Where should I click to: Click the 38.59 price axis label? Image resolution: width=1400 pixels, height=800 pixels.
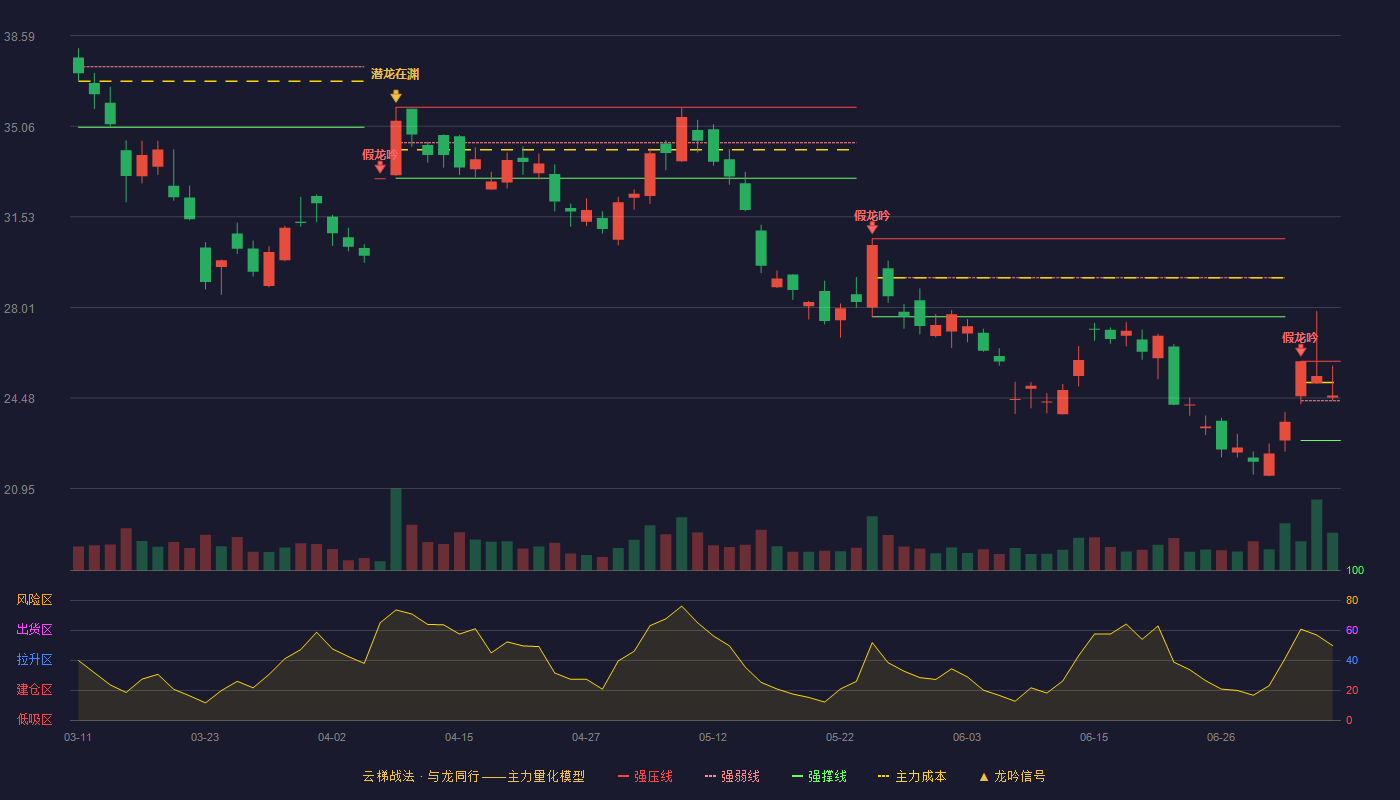[x=19, y=36]
